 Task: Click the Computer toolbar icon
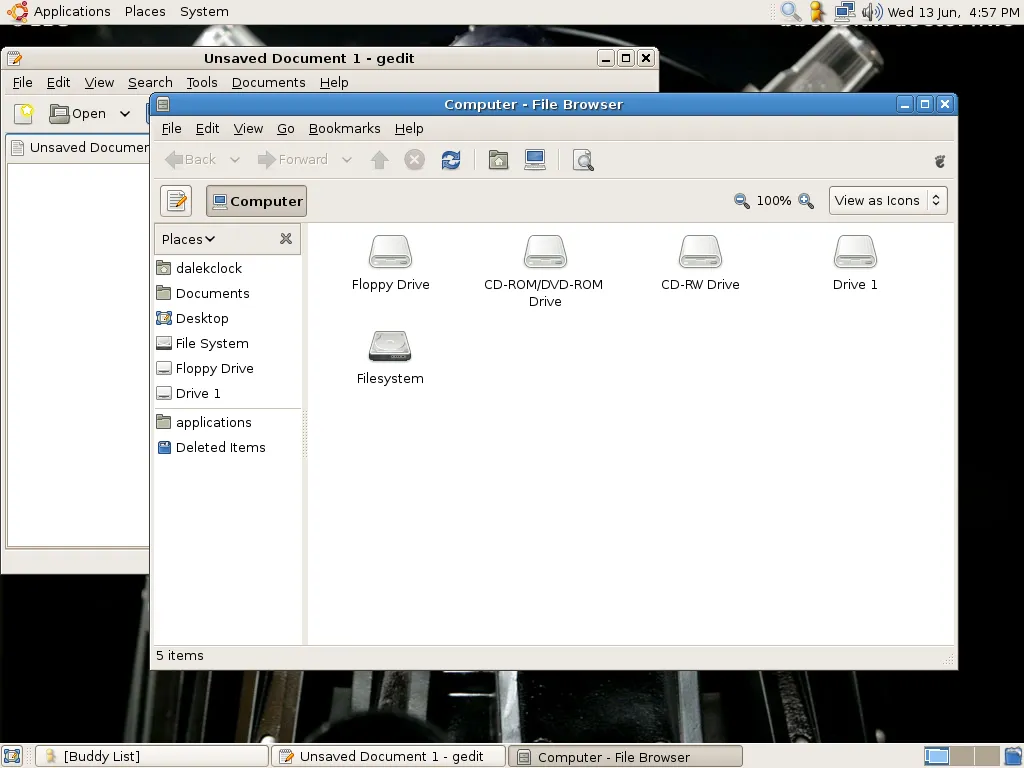535,160
